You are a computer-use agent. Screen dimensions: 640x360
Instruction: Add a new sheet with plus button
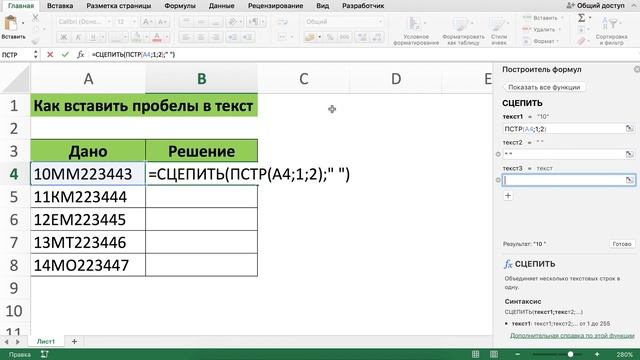click(74, 341)
